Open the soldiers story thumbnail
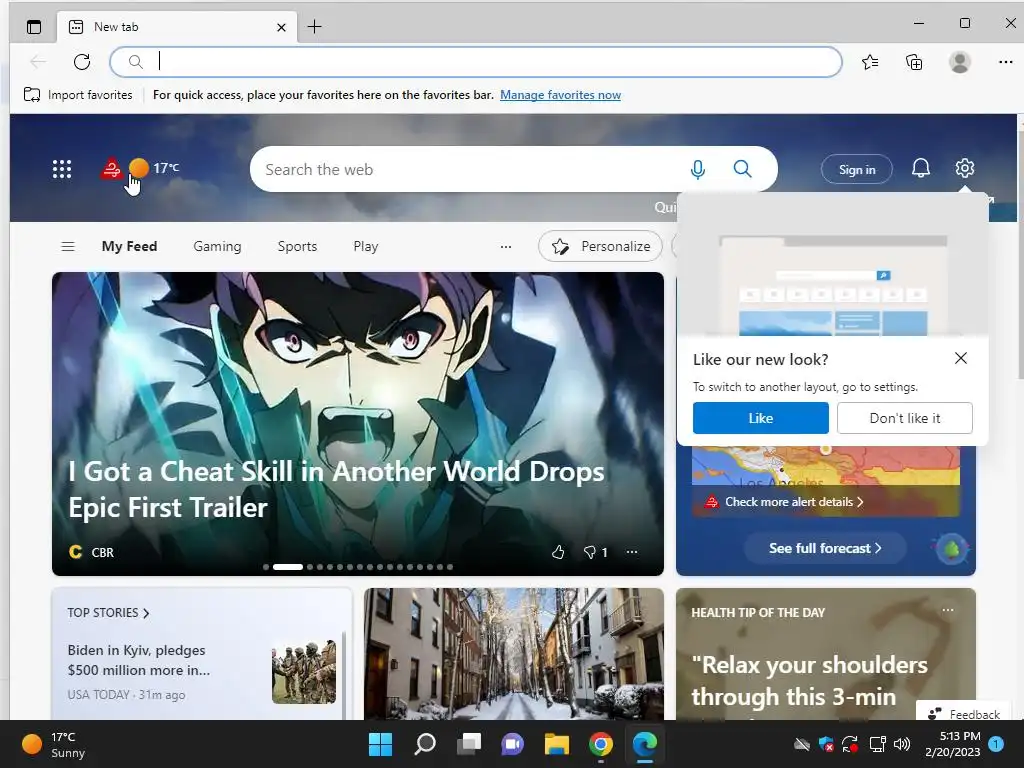 [x=304, y=672]
